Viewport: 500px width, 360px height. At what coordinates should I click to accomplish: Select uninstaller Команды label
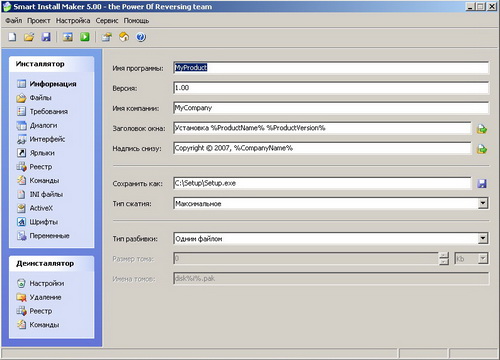click(x=44, y=325)
